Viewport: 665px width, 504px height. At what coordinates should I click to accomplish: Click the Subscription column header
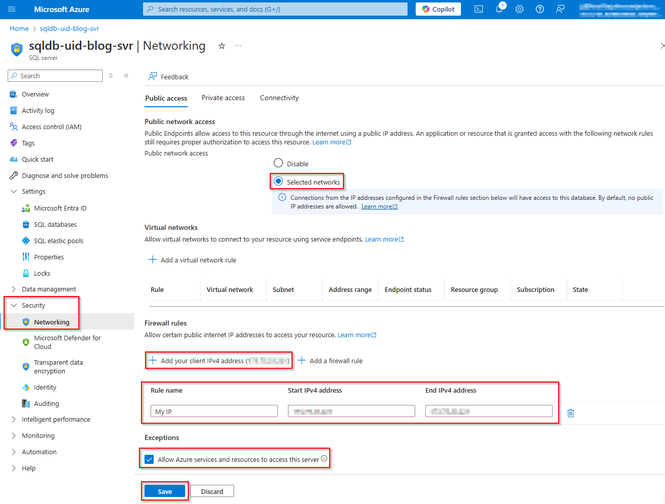(x=535, y=289)
